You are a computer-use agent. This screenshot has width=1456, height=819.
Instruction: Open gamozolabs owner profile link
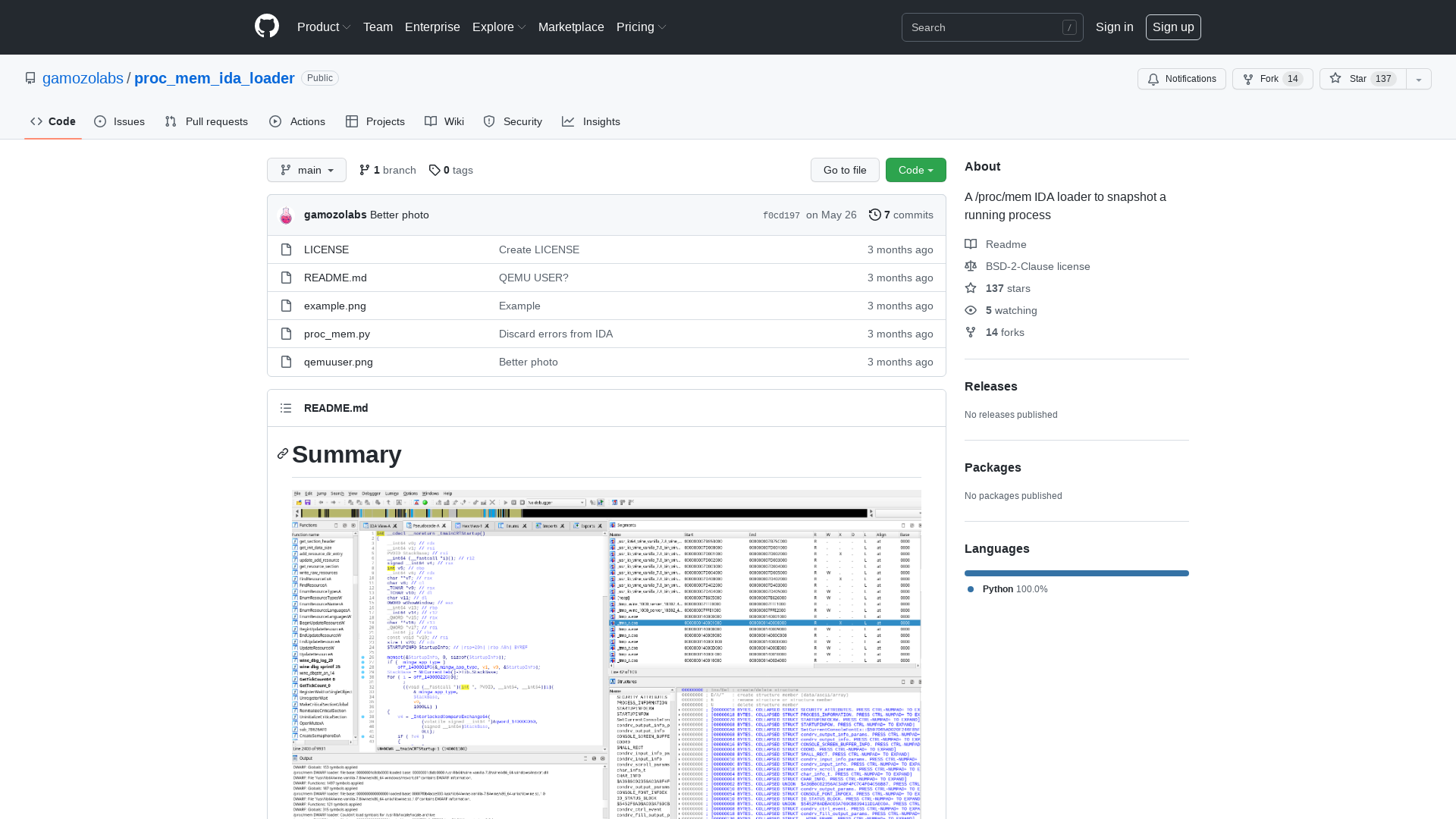pyautogui.click(x=83, y=78)
